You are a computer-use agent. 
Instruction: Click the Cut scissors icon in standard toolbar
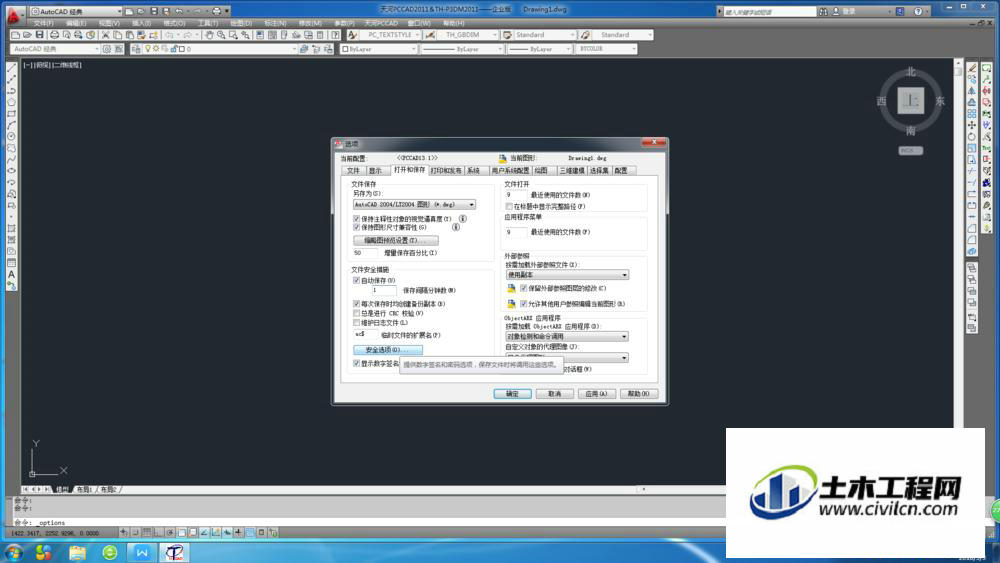106,35
